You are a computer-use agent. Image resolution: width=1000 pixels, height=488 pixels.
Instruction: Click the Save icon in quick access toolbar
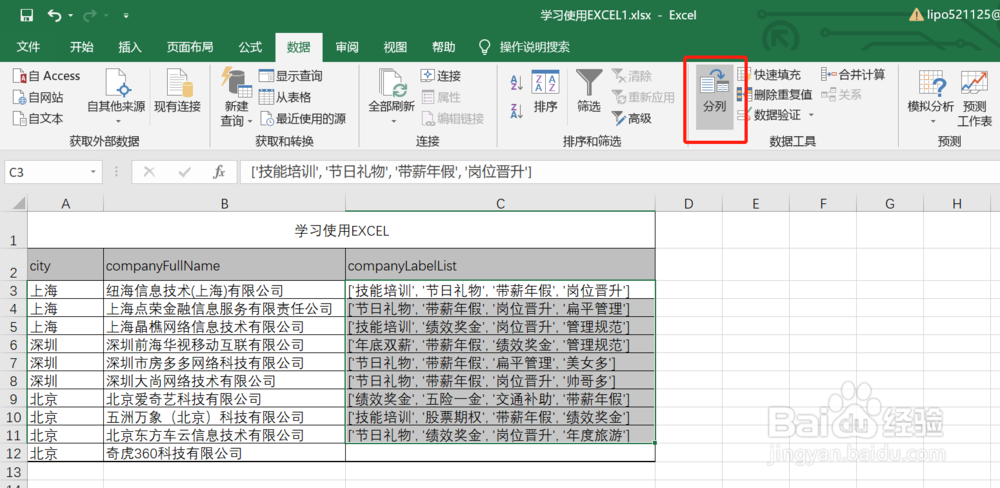pyautogui.click(x=27, y=15)
